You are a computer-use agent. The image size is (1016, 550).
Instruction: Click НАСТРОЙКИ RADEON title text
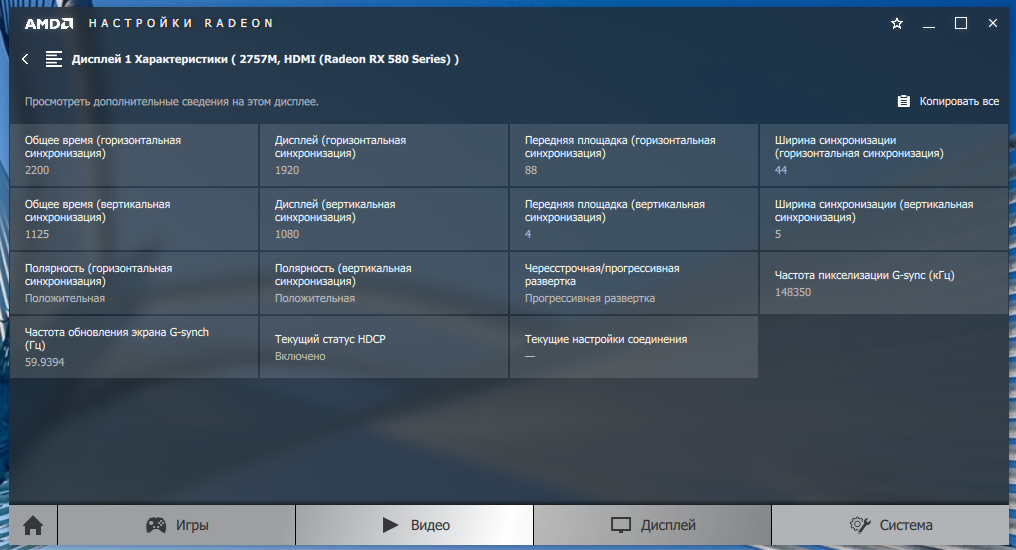tap(181, 23)
